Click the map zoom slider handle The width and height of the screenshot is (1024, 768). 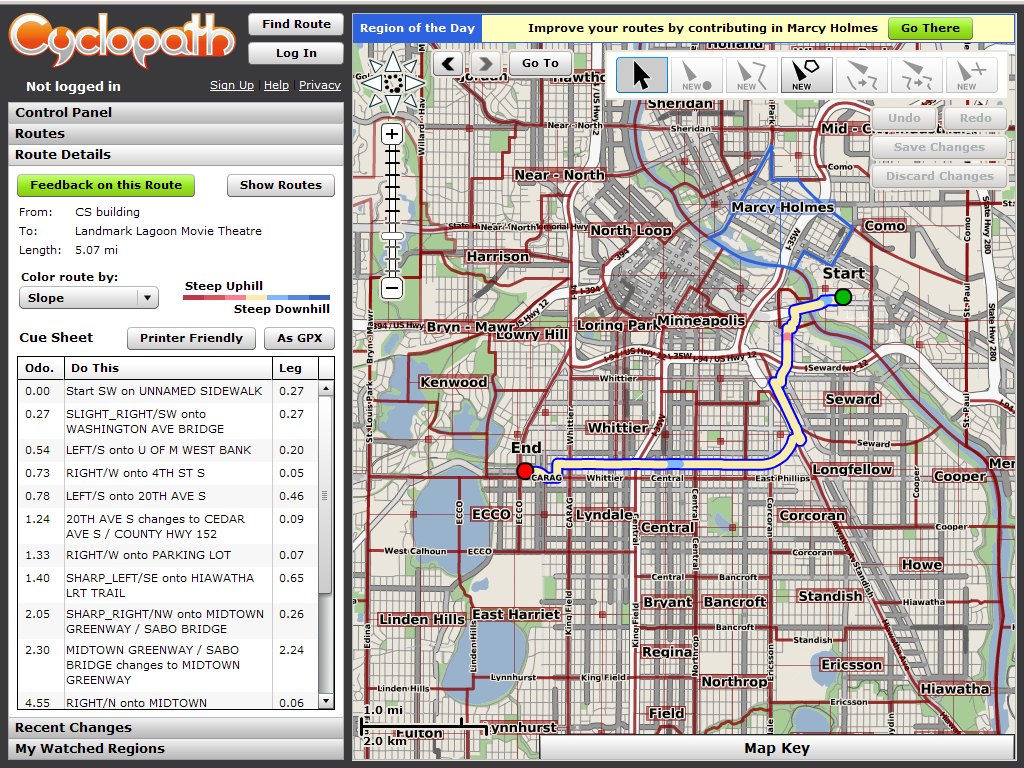[392, 236]
